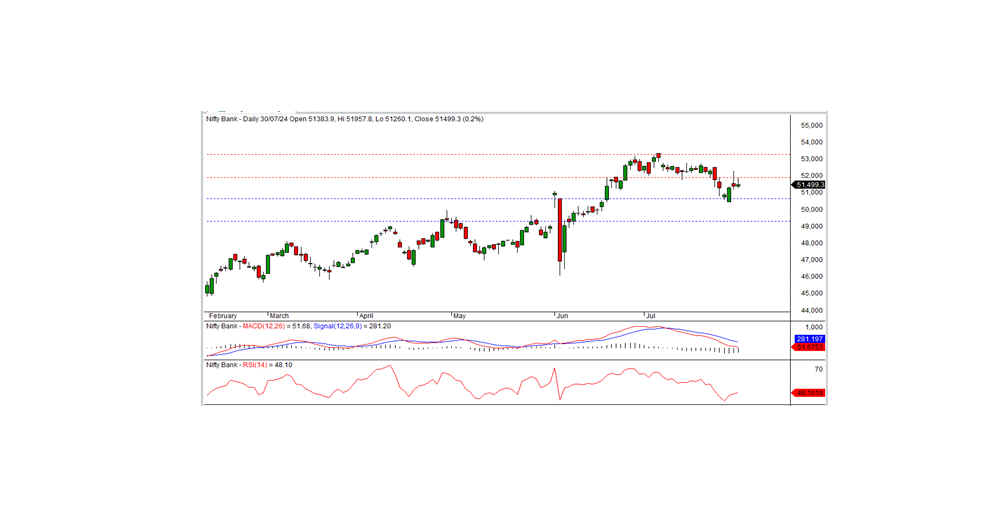Click the last candle on the chart
This screenshot has height=522, width=1001.
point(737,184)
